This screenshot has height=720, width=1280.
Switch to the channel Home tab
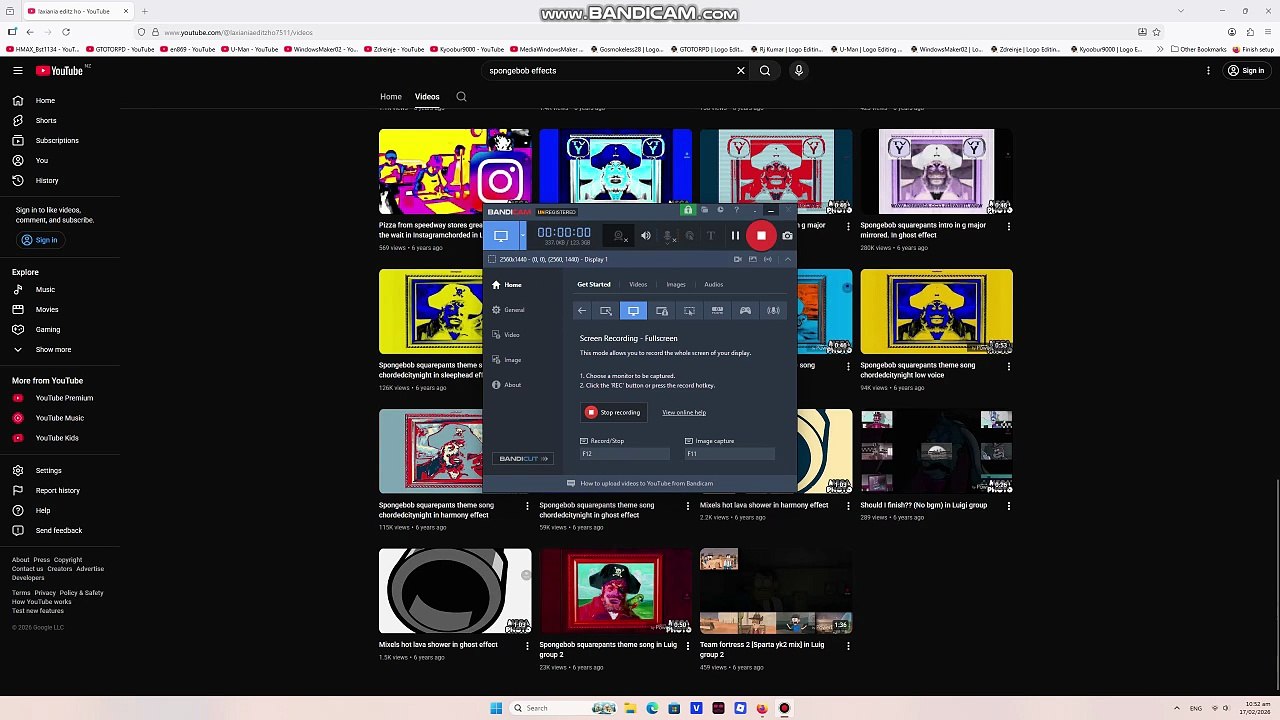coord(391,97)
